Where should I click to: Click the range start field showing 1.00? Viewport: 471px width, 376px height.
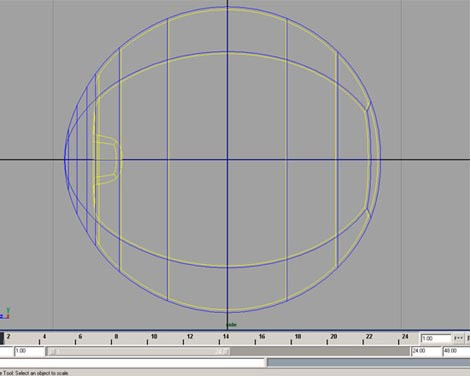[29, 351]
